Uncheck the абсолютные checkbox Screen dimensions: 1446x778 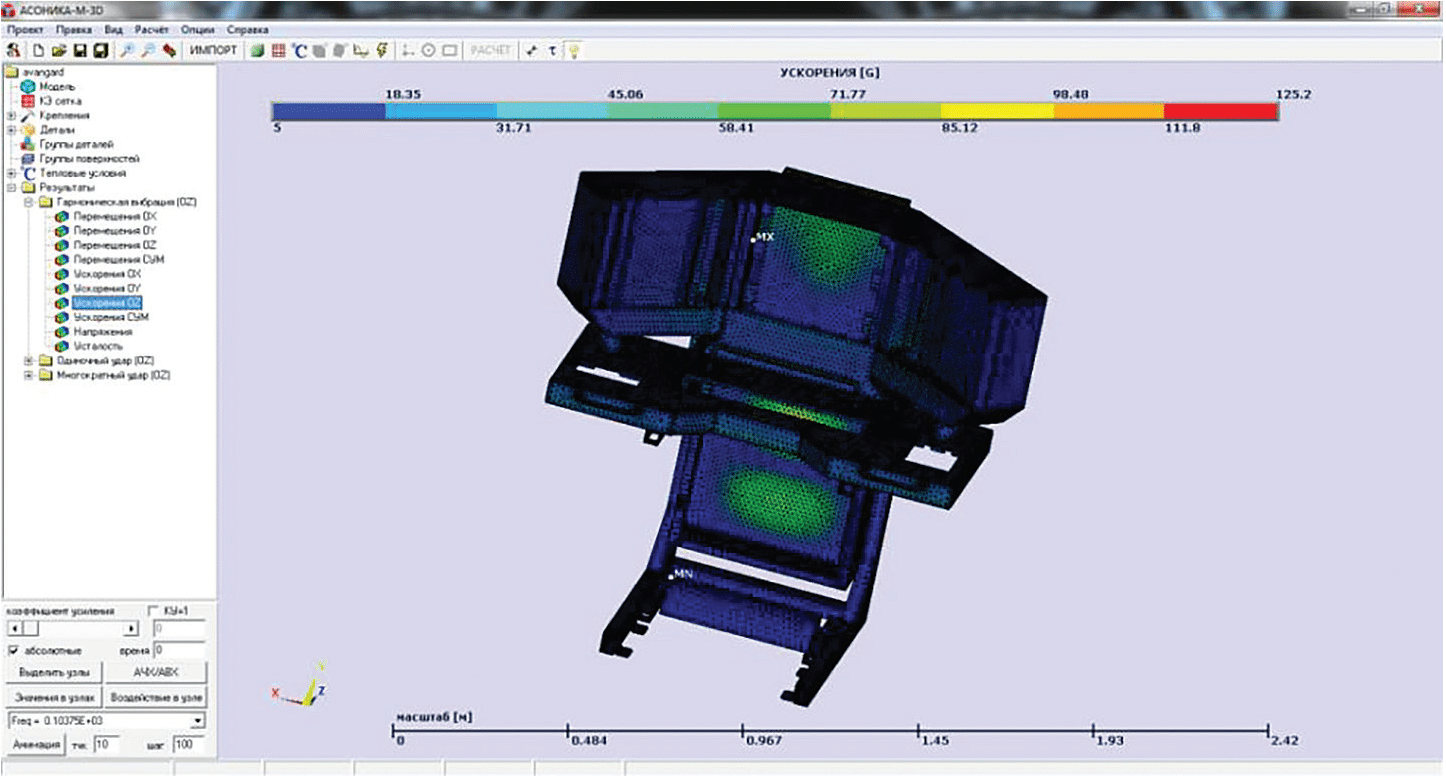click(x=13, y=650)
